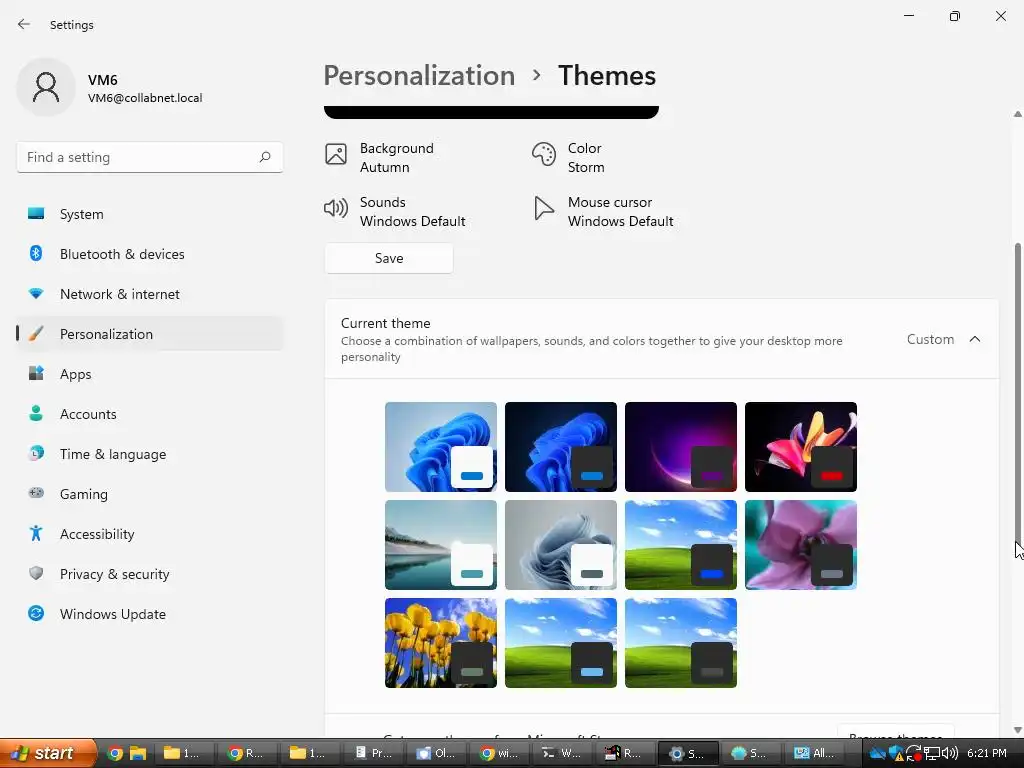Open the start menu button

pyautogui.click(x=48, y=753)
